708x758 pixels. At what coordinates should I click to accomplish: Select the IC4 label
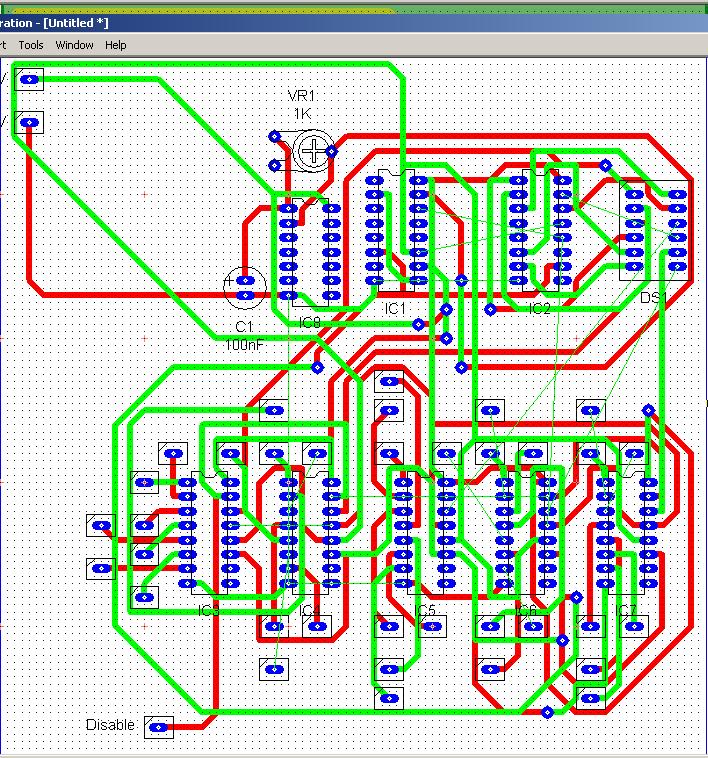coord(309,611)
